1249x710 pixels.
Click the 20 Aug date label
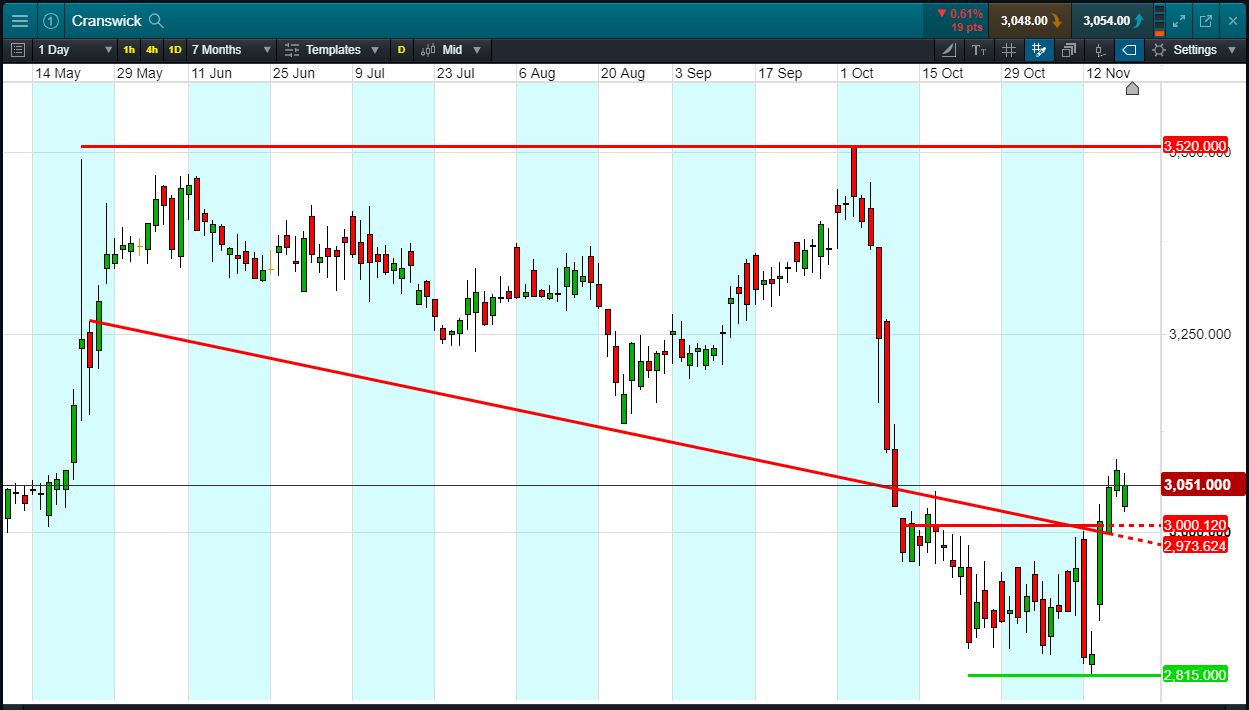point(623,73)
